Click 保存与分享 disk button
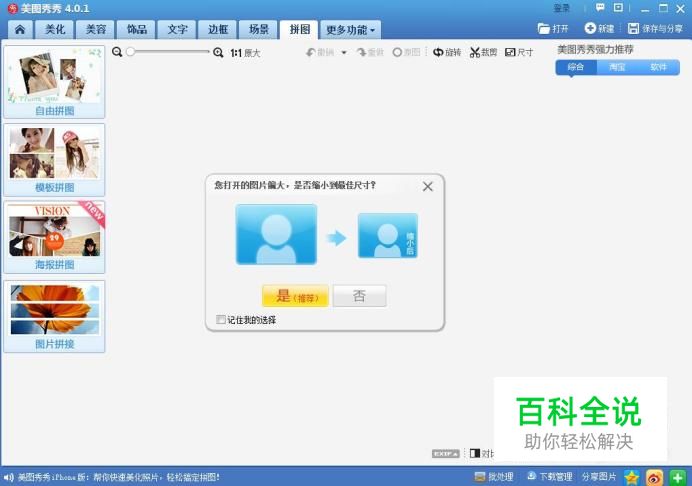Image resolution: width=692 pixels, height=486 pixels. pos(655,29)
